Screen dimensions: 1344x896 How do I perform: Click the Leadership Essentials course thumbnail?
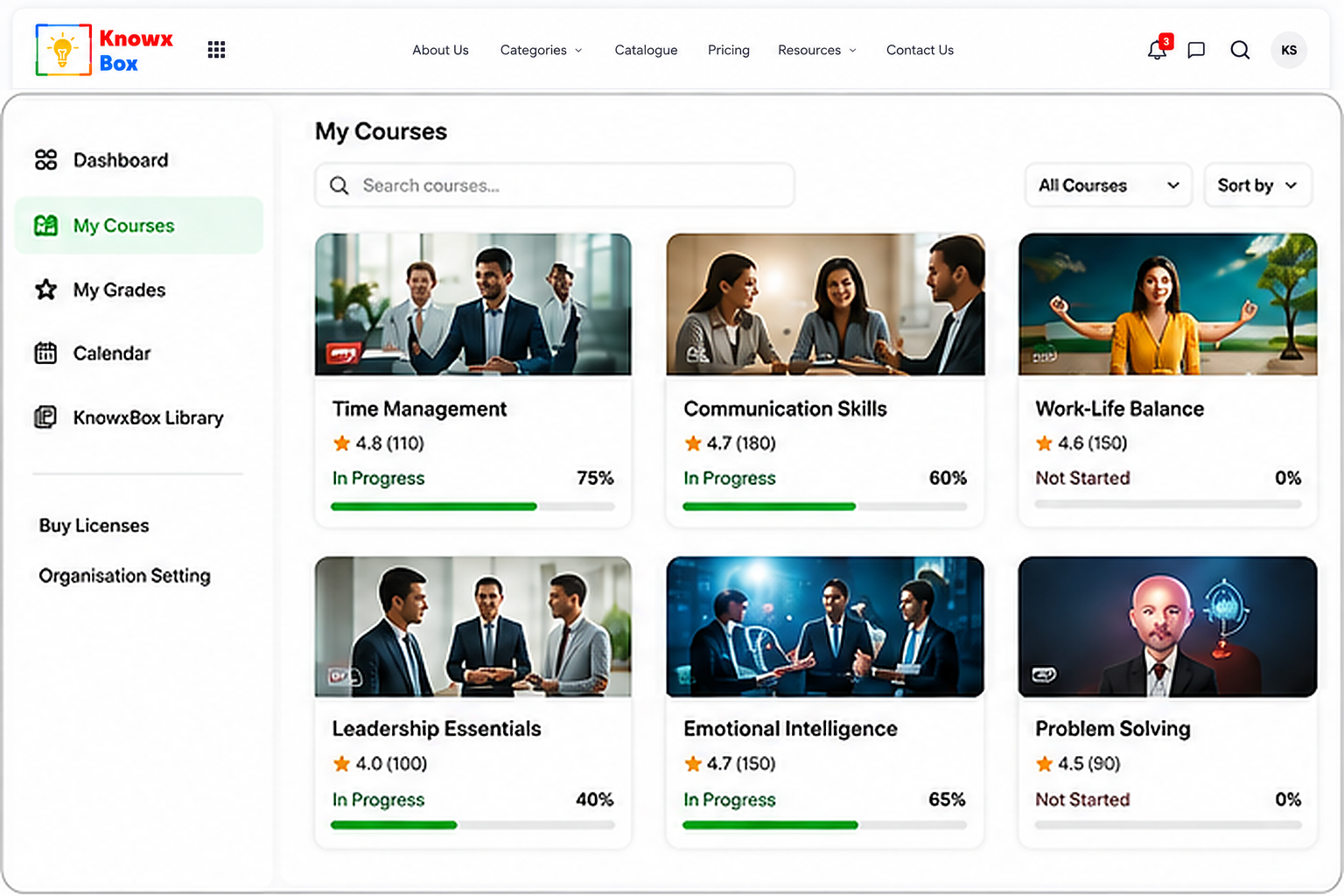click(472, 626)
